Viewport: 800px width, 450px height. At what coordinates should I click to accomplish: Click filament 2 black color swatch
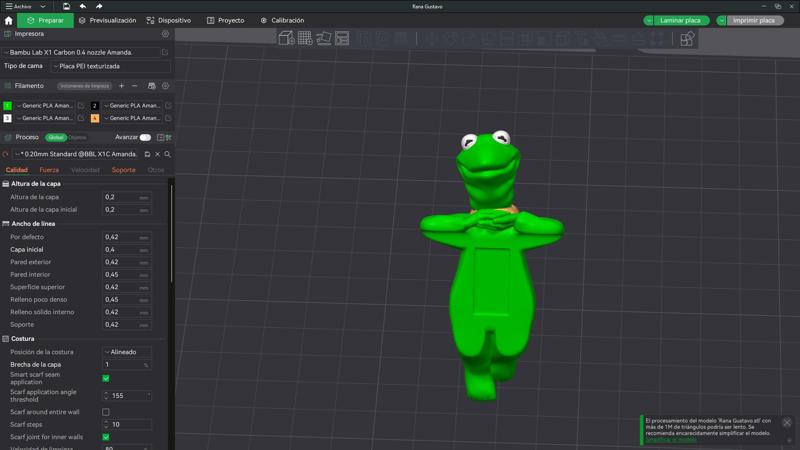(x=94, y=106)
